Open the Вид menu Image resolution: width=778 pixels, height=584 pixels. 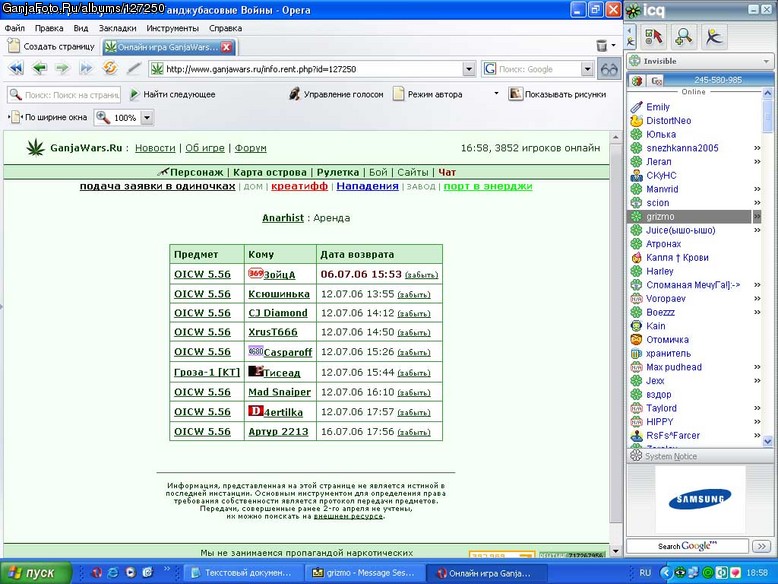pyautogui.click(x=80, y=28)
